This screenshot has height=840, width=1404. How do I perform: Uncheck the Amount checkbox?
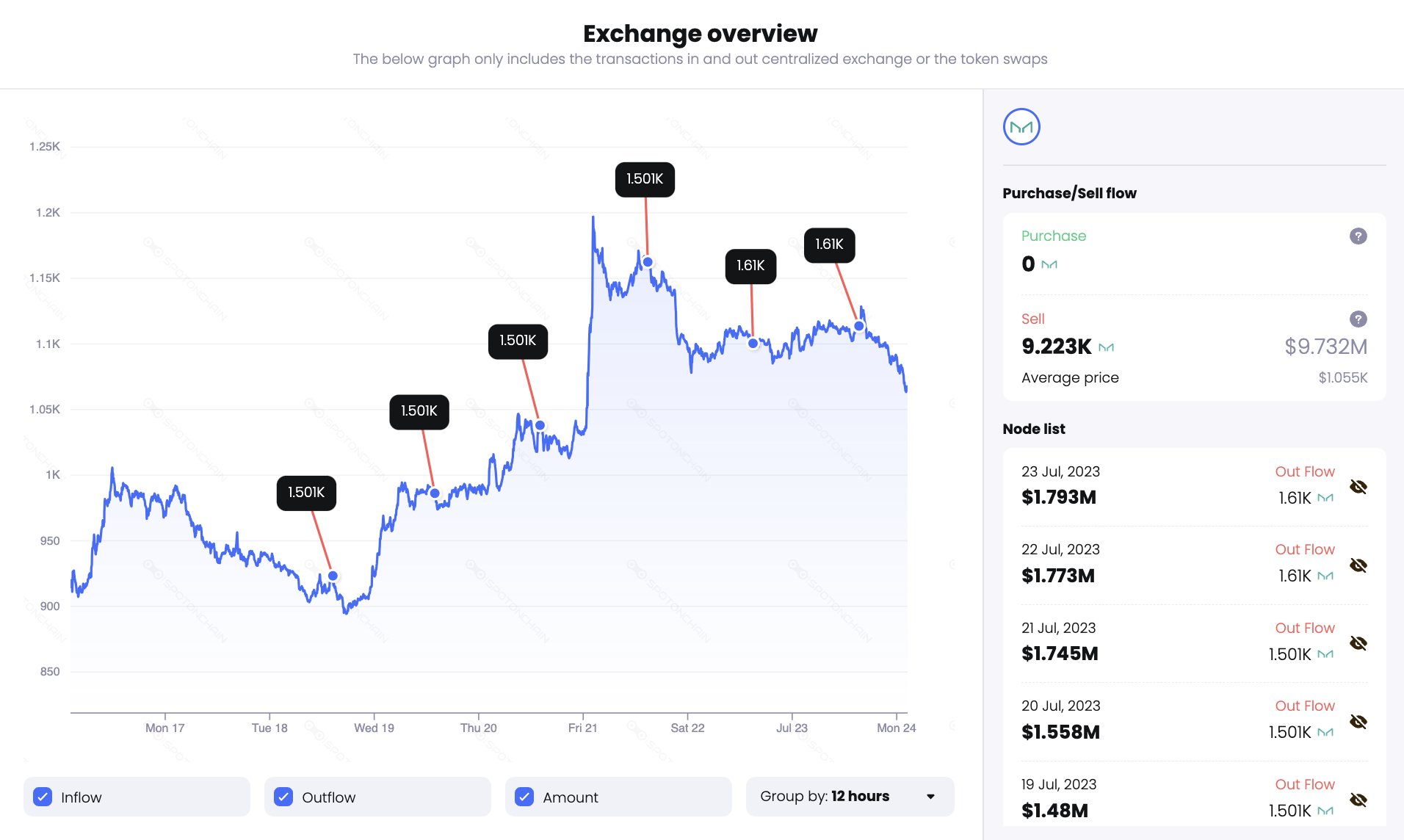pyautogui.click(x=524, y=797)
